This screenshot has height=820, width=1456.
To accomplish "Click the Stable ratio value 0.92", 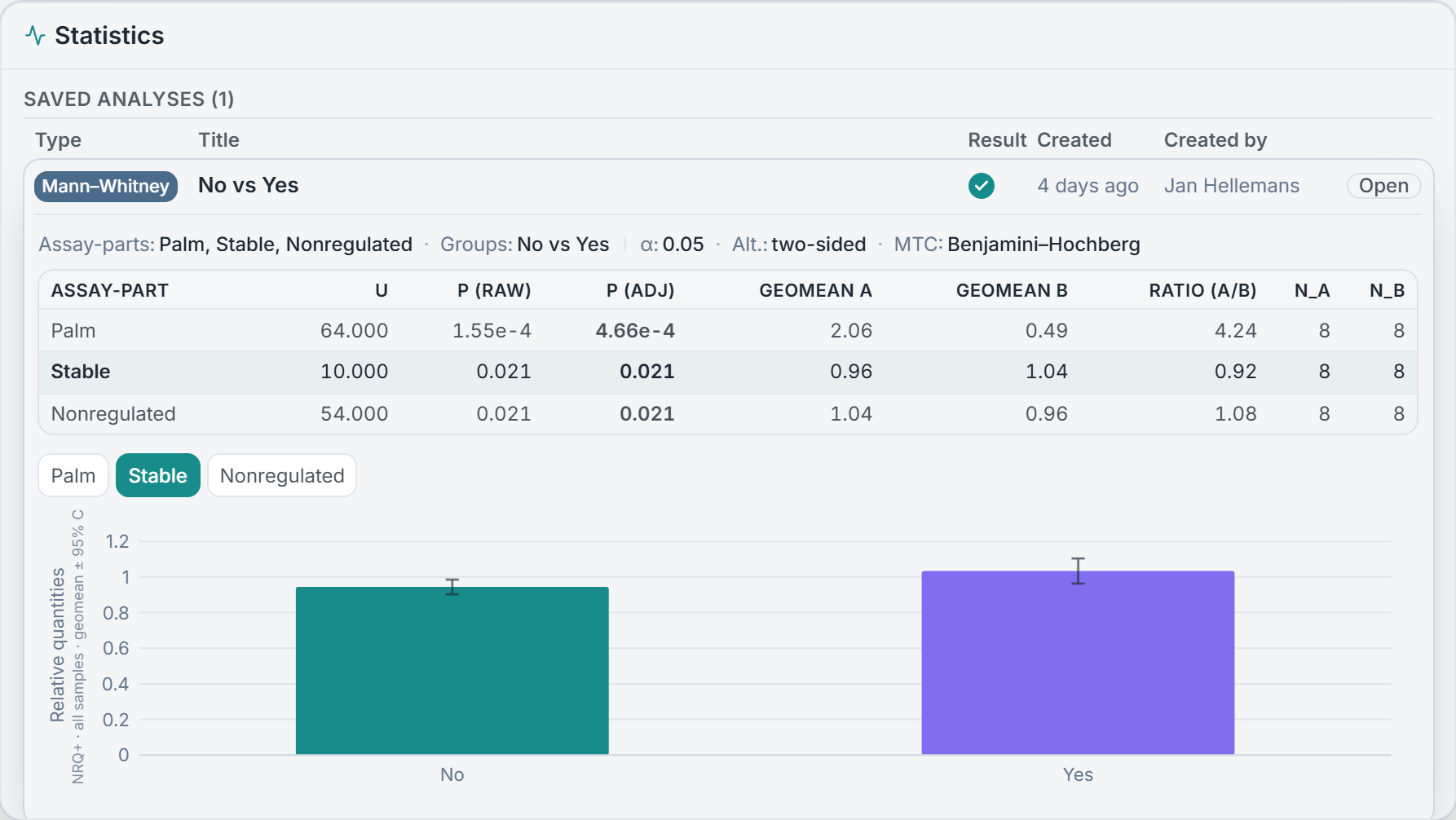I will (x=1236, y=372).
